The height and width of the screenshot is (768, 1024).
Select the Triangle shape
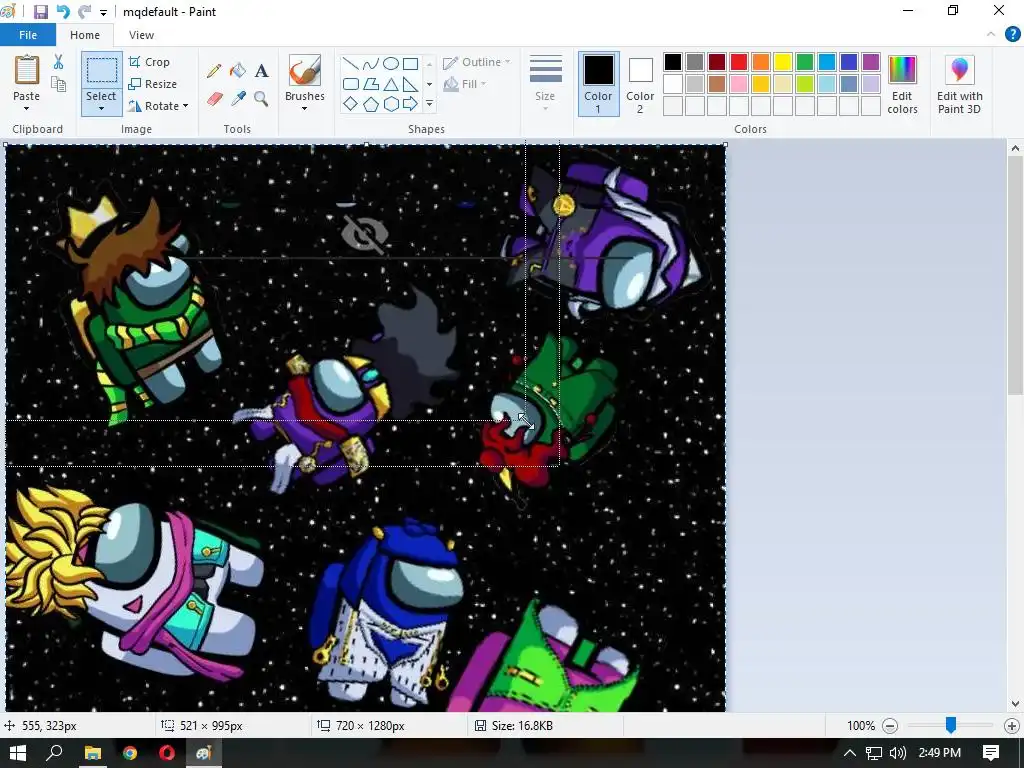[391, 84]
